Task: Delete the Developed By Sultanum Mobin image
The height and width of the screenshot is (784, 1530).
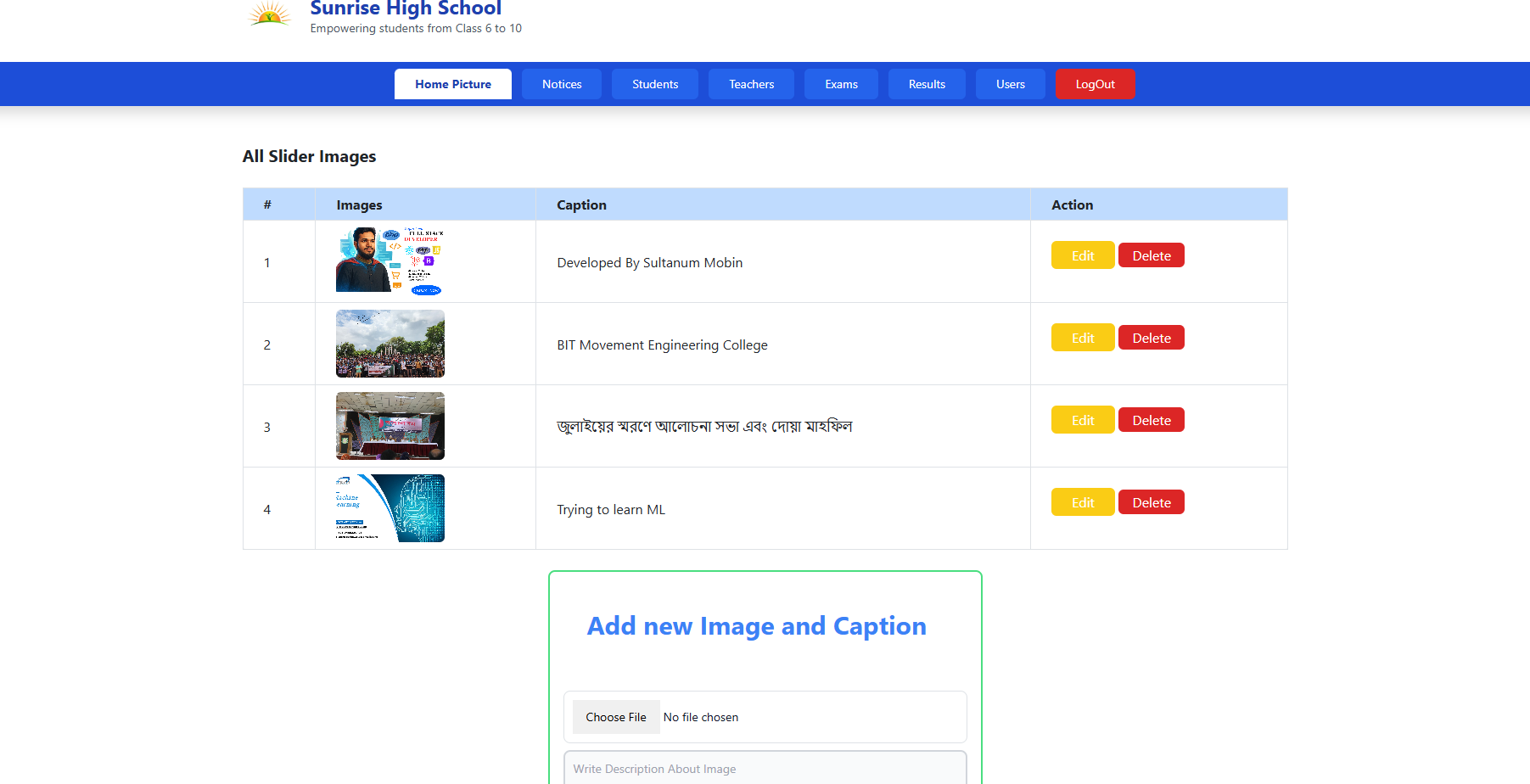Action: point(1152,255)
